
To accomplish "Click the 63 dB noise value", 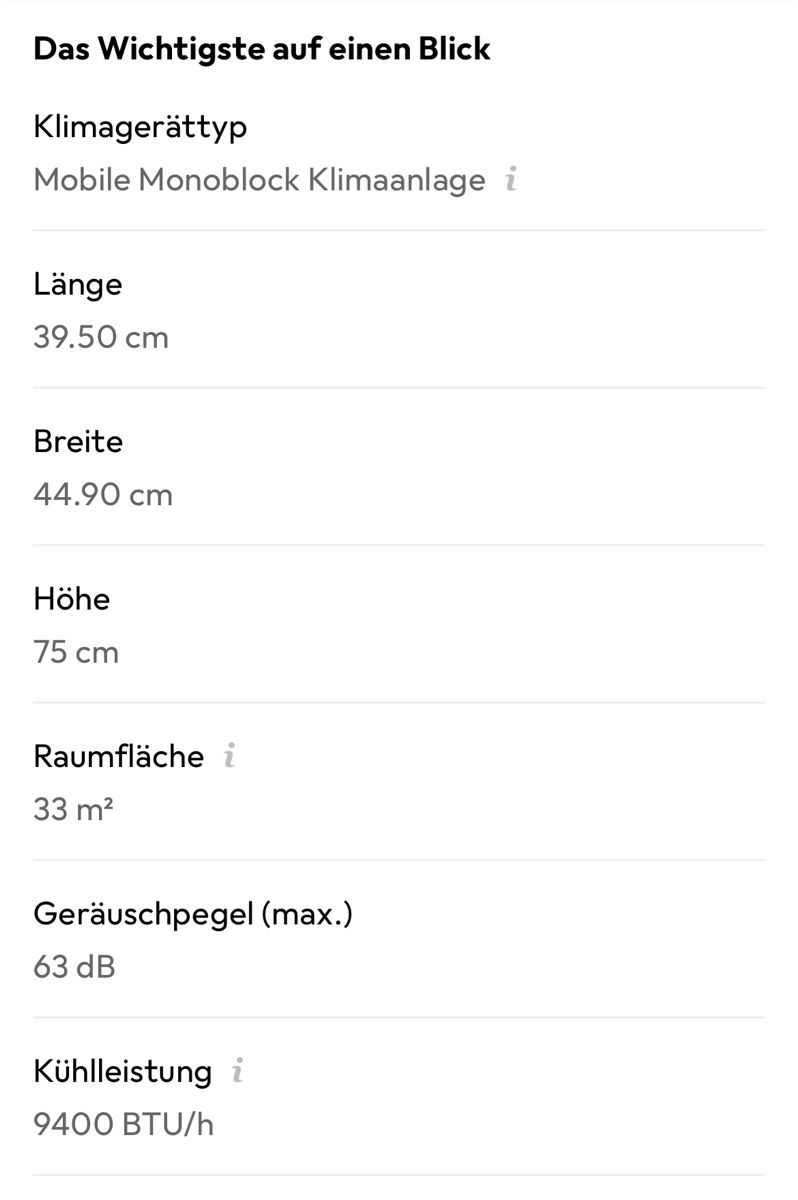I will point(74,967).
